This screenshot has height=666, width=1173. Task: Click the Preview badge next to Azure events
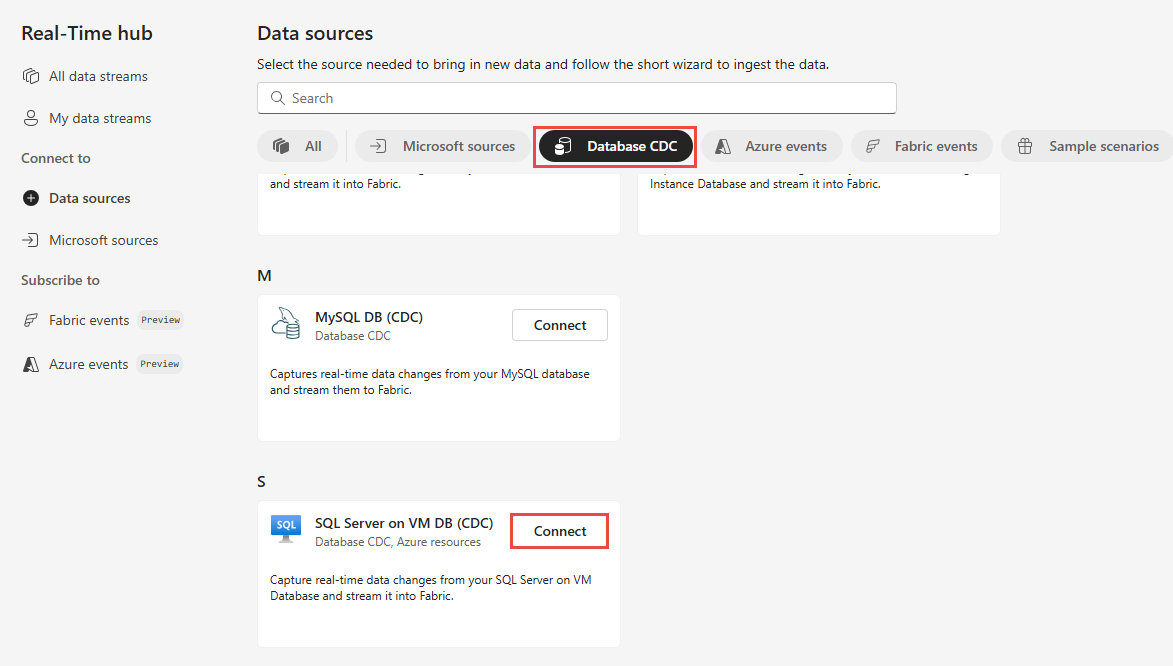click(x=160, y=364)
